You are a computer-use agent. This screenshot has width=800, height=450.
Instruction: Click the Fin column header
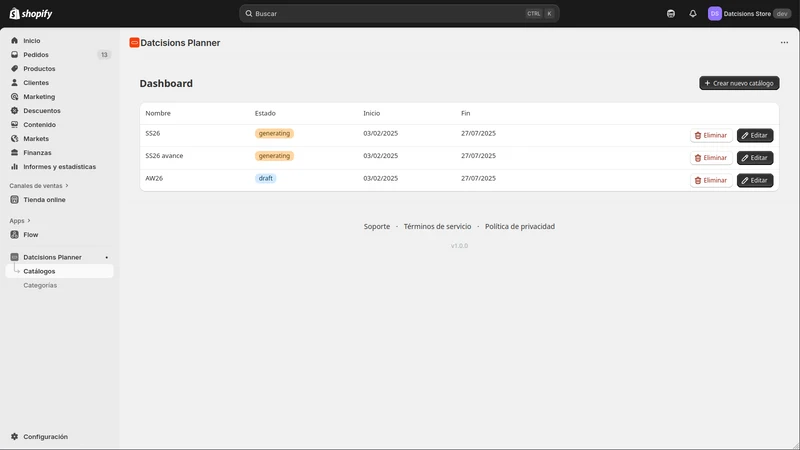click(x=466, y=113)
